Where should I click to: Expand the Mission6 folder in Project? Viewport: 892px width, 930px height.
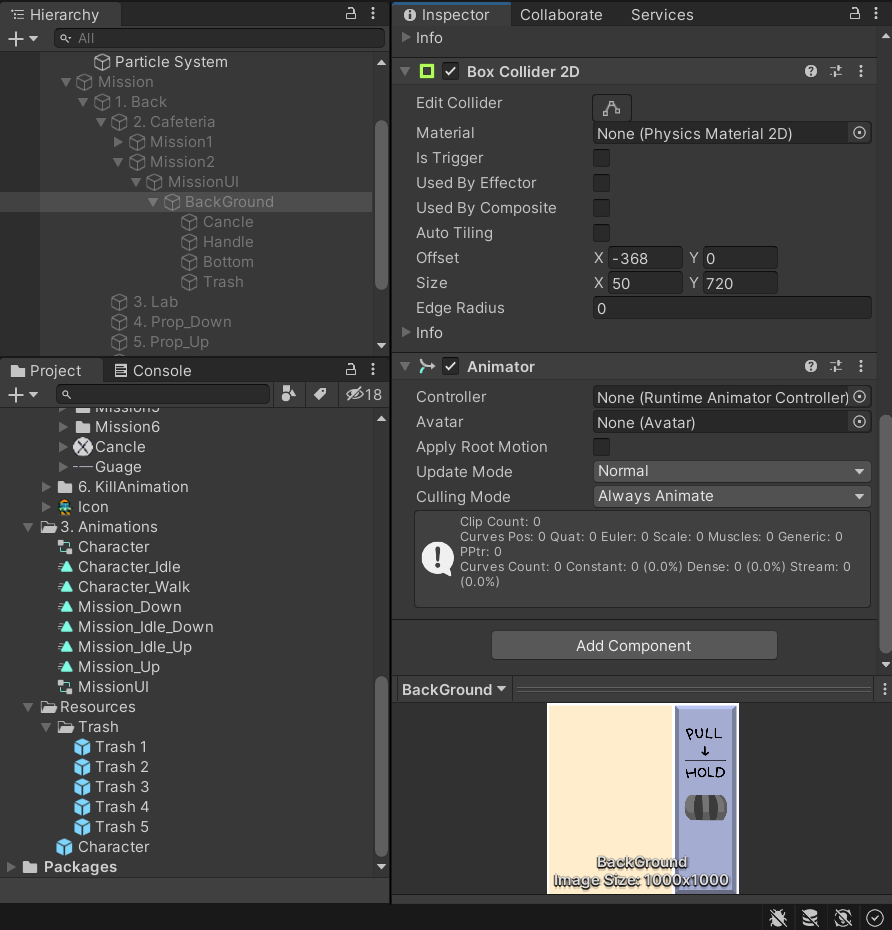click(x=63, y=426)
